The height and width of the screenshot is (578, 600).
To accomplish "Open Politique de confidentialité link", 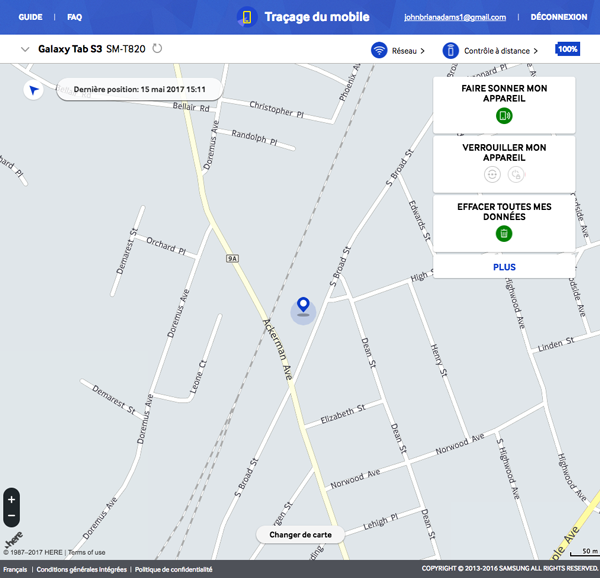I will point(173,570).
